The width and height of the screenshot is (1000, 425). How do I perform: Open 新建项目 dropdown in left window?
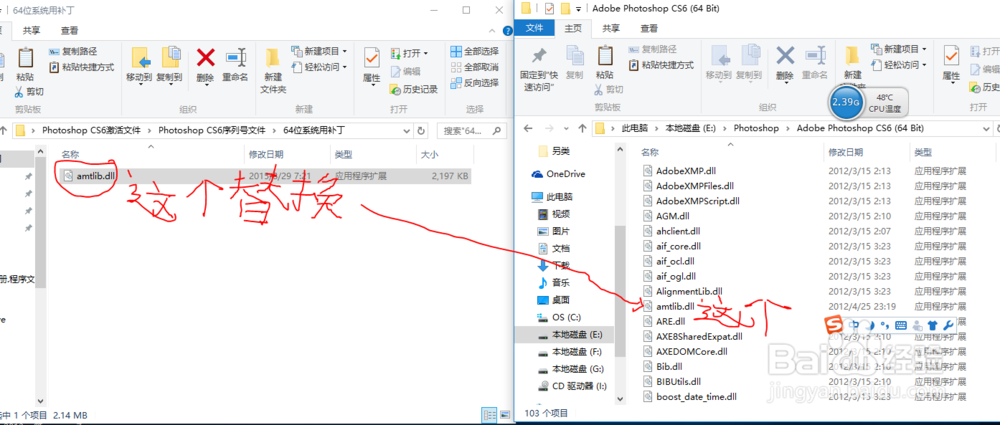(x=319, y=51)
